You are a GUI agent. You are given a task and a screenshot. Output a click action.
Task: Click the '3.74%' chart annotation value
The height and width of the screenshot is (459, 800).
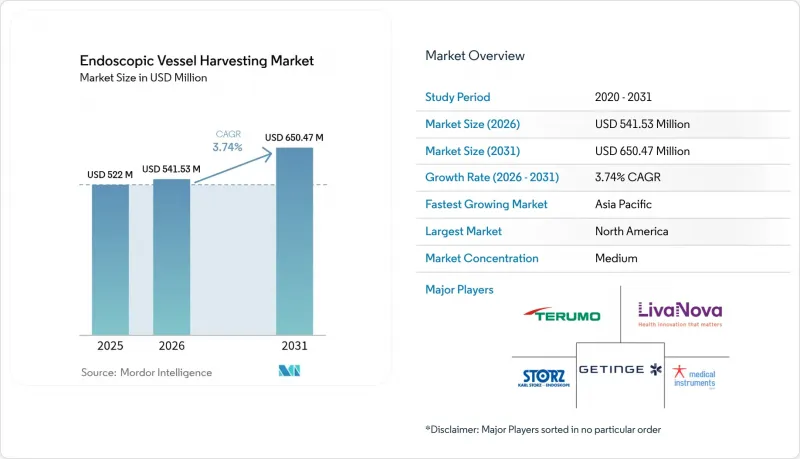(x=228, y=147)
